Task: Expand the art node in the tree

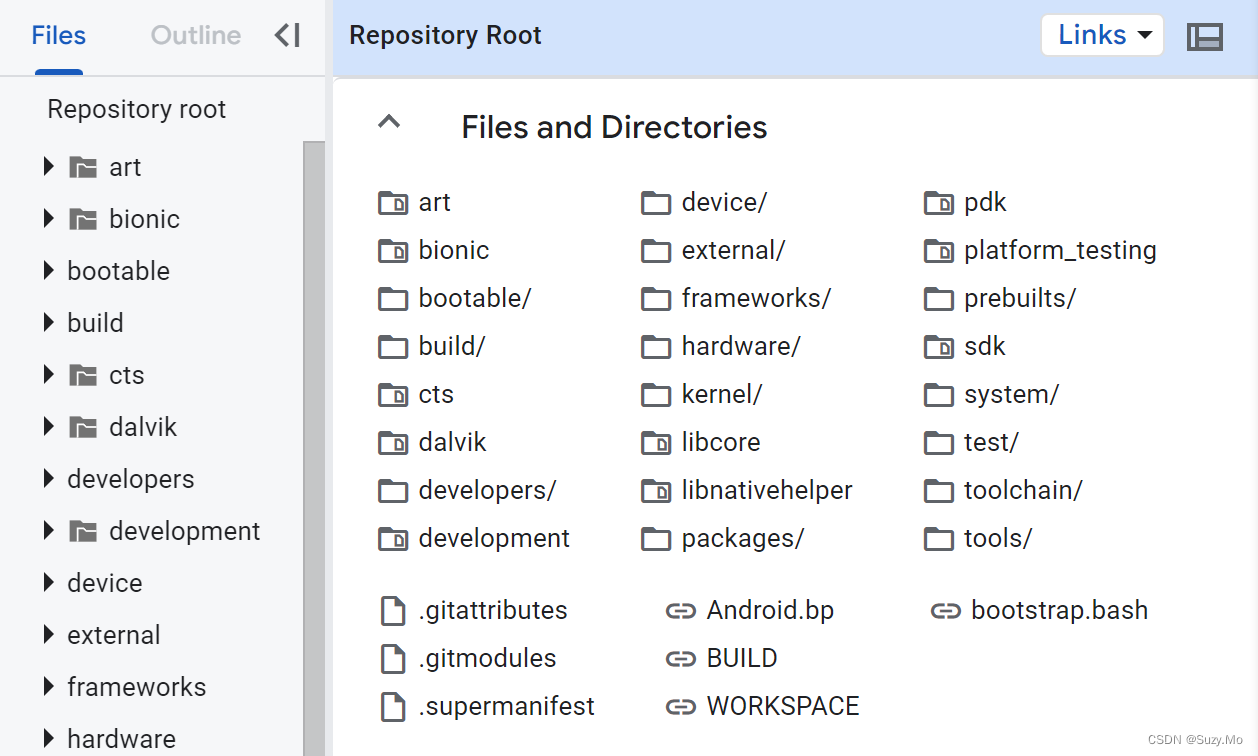Action: coord(48,167)
